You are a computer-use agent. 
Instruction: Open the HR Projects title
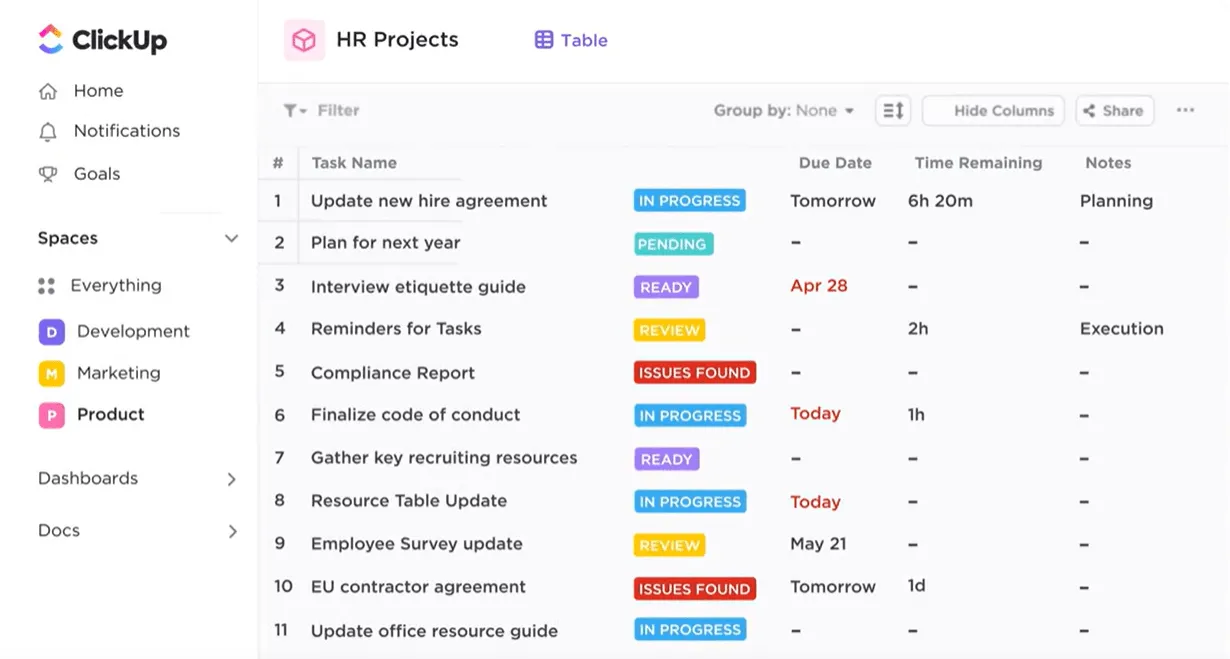[397, 40]
